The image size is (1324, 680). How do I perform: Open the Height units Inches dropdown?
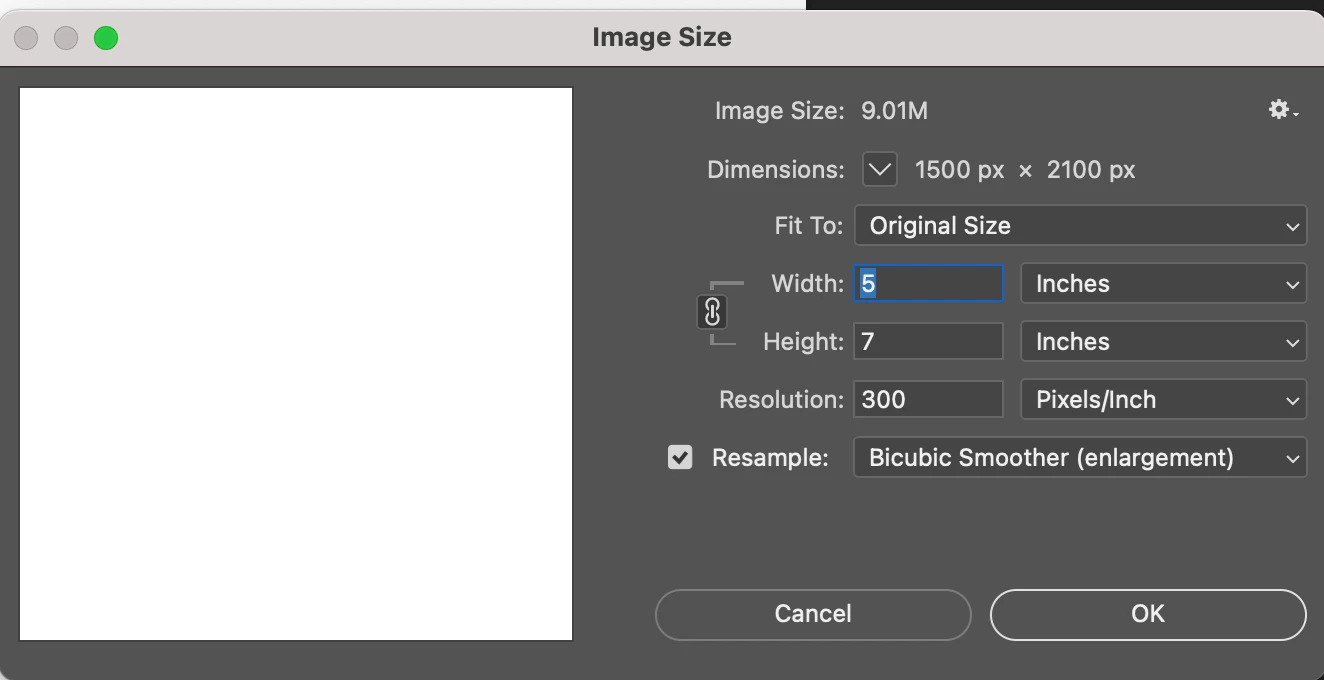1163,342
